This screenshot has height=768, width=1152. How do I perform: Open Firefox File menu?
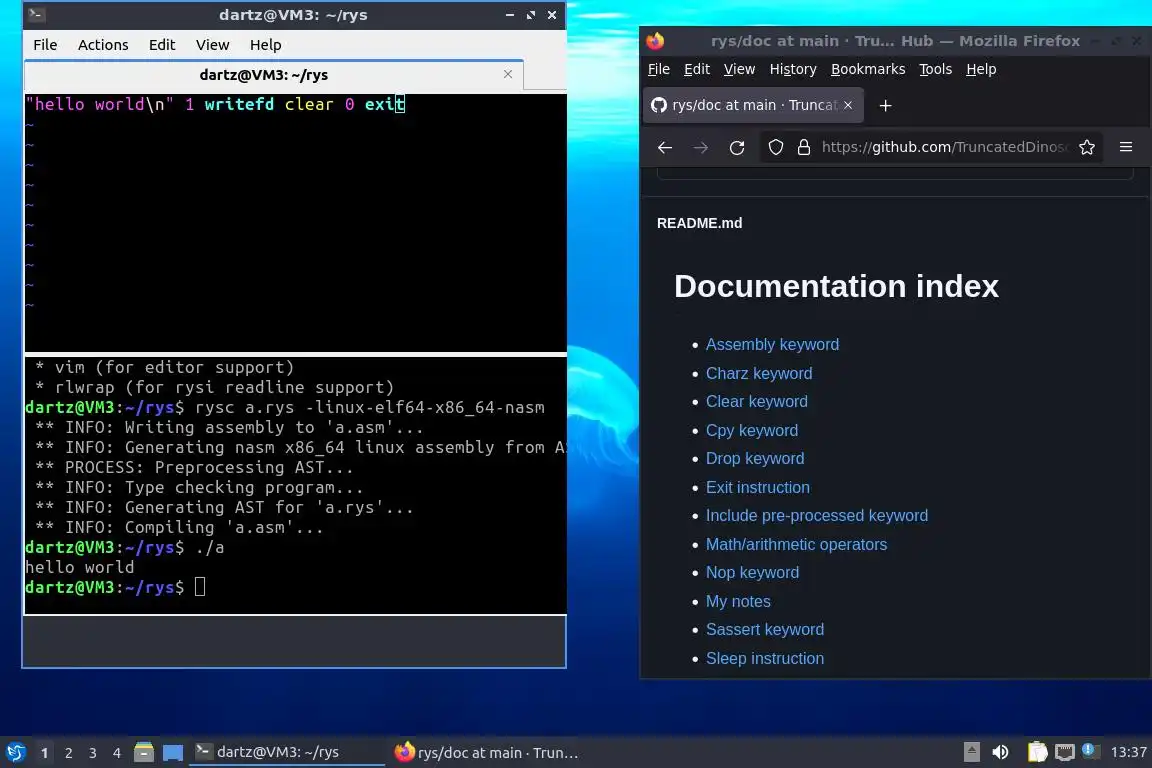point(658,69)
